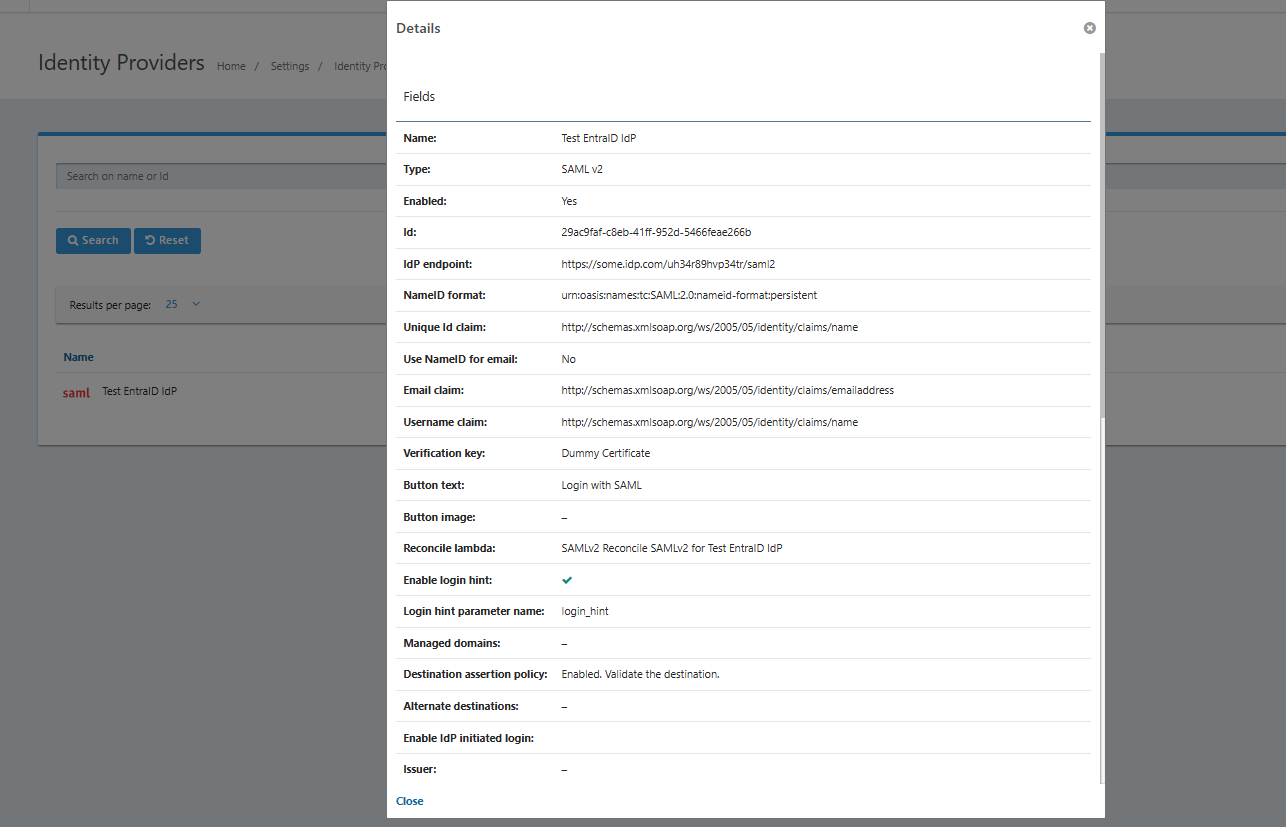1286x827 pixels.
Task: Click the red saml logo icon
Action: pos(76,393)
